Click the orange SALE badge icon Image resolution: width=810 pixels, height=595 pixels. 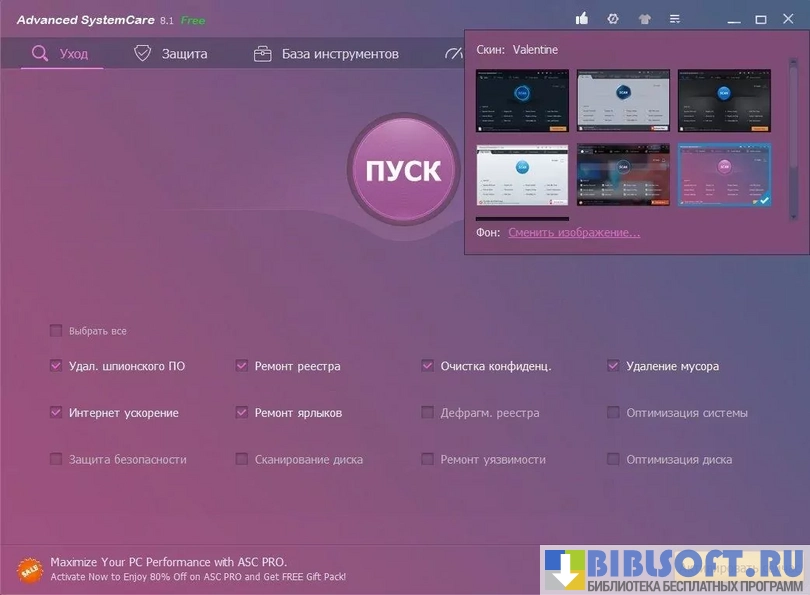(30, 568)
